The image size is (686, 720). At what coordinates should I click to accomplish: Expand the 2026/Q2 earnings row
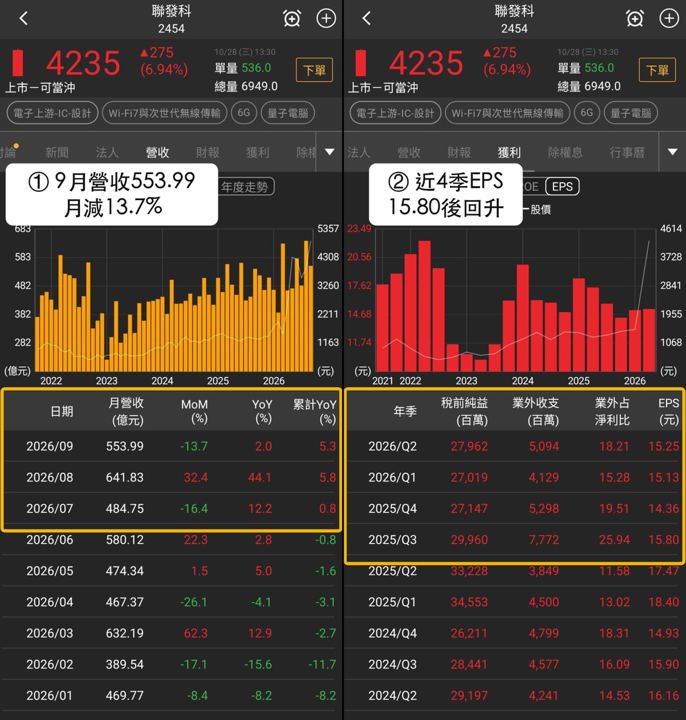point(514,446)
